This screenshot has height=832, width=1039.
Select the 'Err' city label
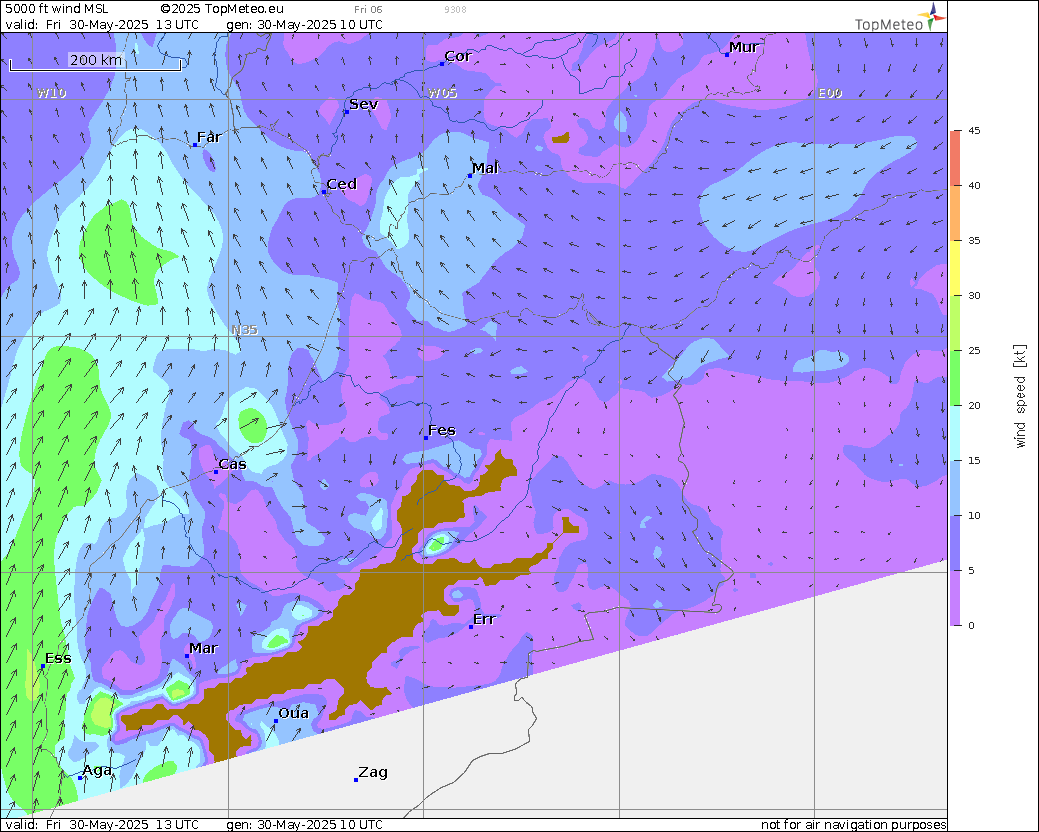(484, 619)
